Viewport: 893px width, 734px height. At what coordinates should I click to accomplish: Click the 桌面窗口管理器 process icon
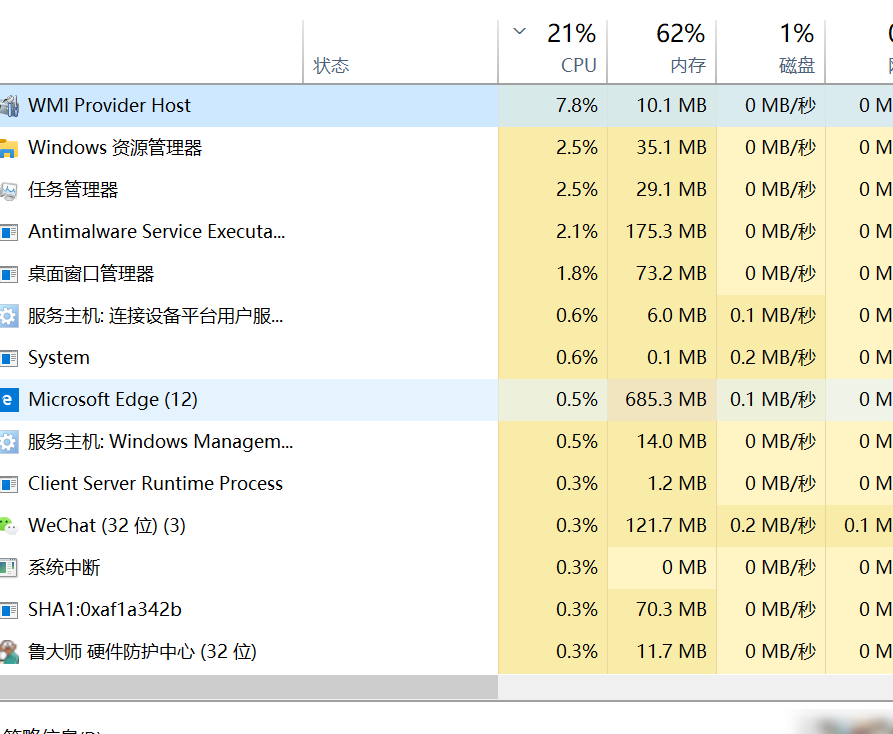pyautogui.click(x=9, y=274)
